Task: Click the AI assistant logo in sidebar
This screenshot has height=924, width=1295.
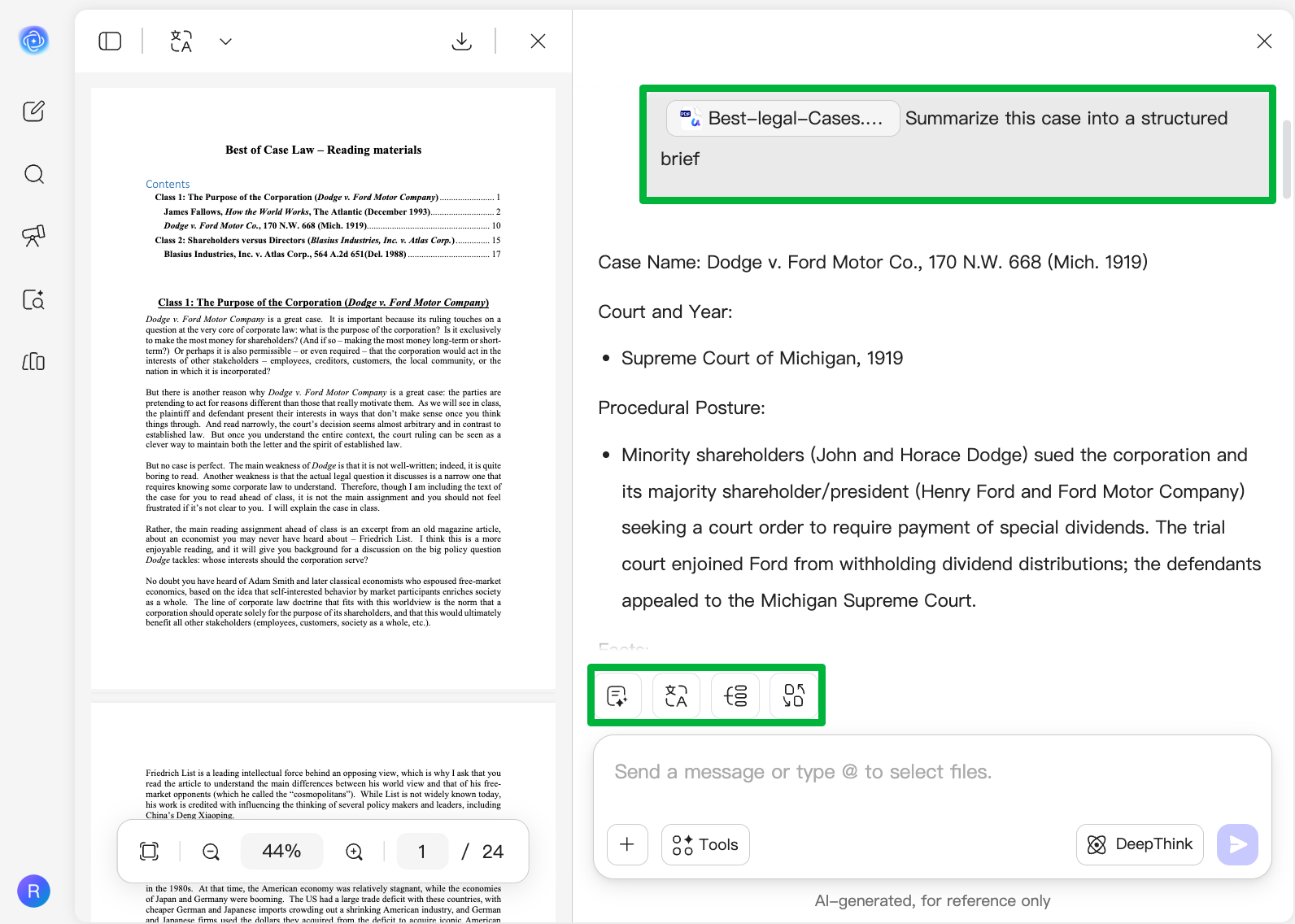Action: [x=33, y=40]
